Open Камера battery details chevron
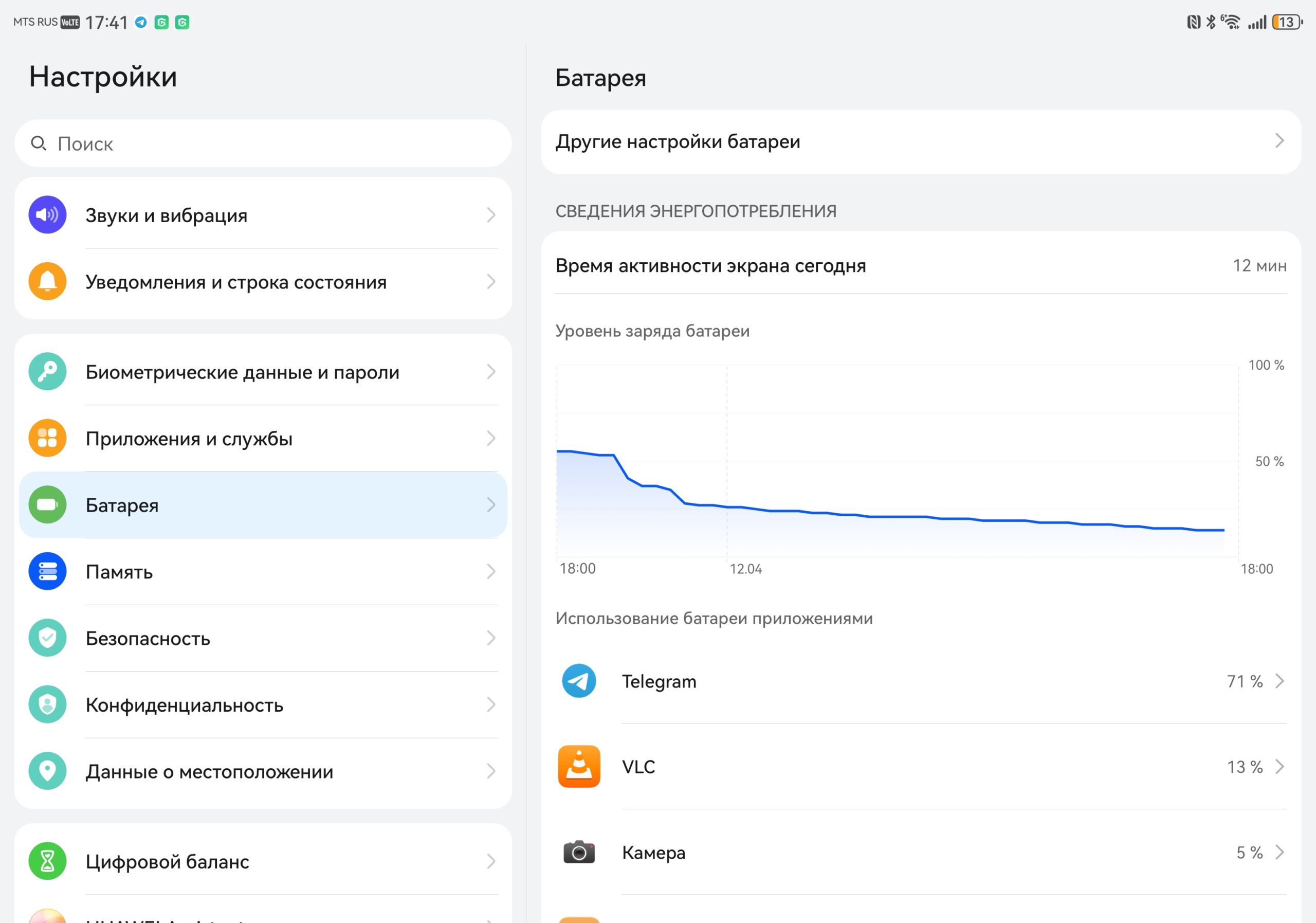The width and height of the screenshot is (1316, 923). coord(1280,852)
